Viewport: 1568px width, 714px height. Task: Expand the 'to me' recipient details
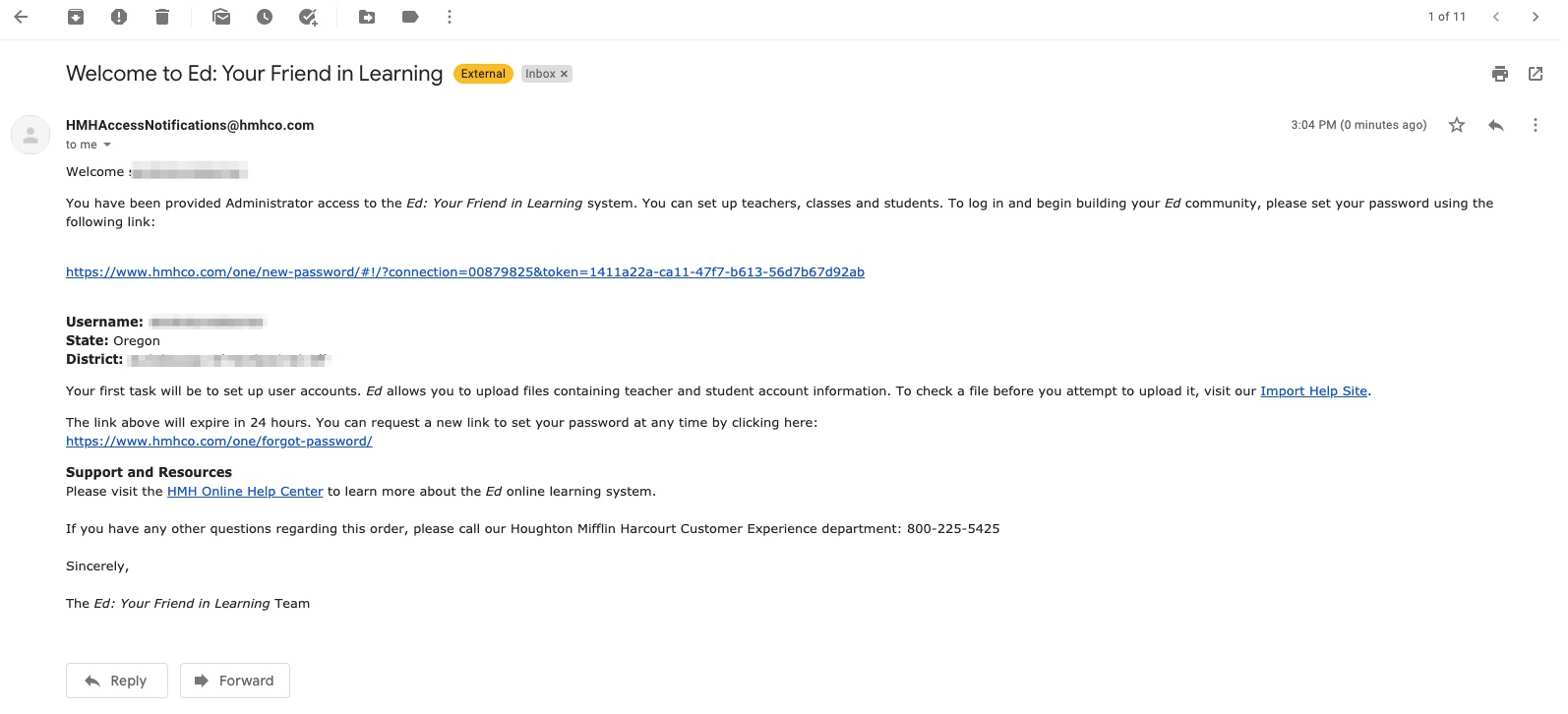tap(88, 145)
